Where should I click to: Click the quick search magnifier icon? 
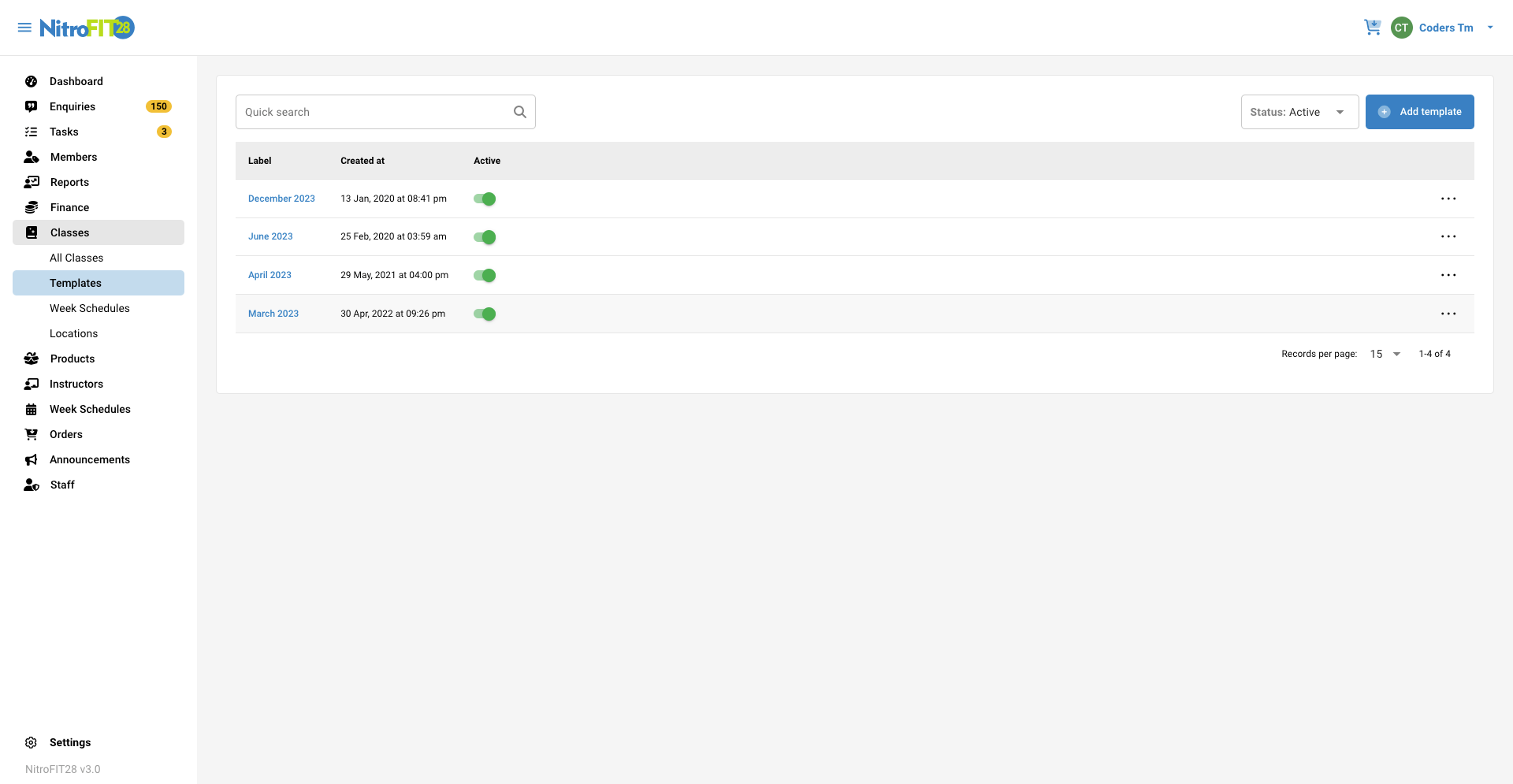[x=519, y=111]
